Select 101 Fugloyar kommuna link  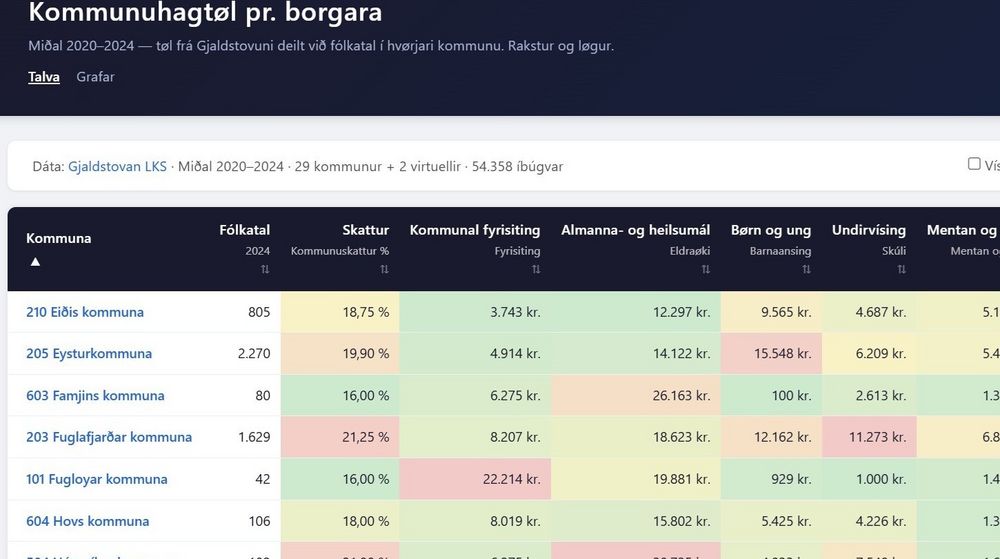coord(97,479)
